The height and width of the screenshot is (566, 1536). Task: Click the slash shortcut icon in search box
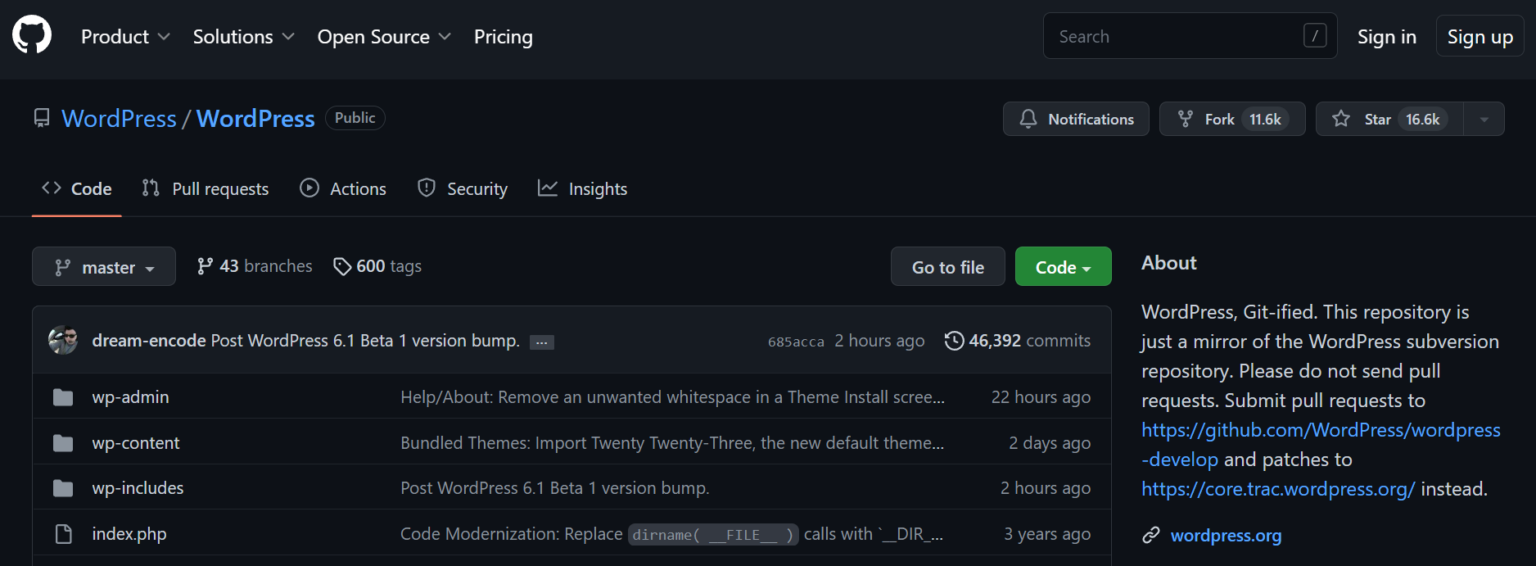pyautogui.click(x=1315, y=36)
